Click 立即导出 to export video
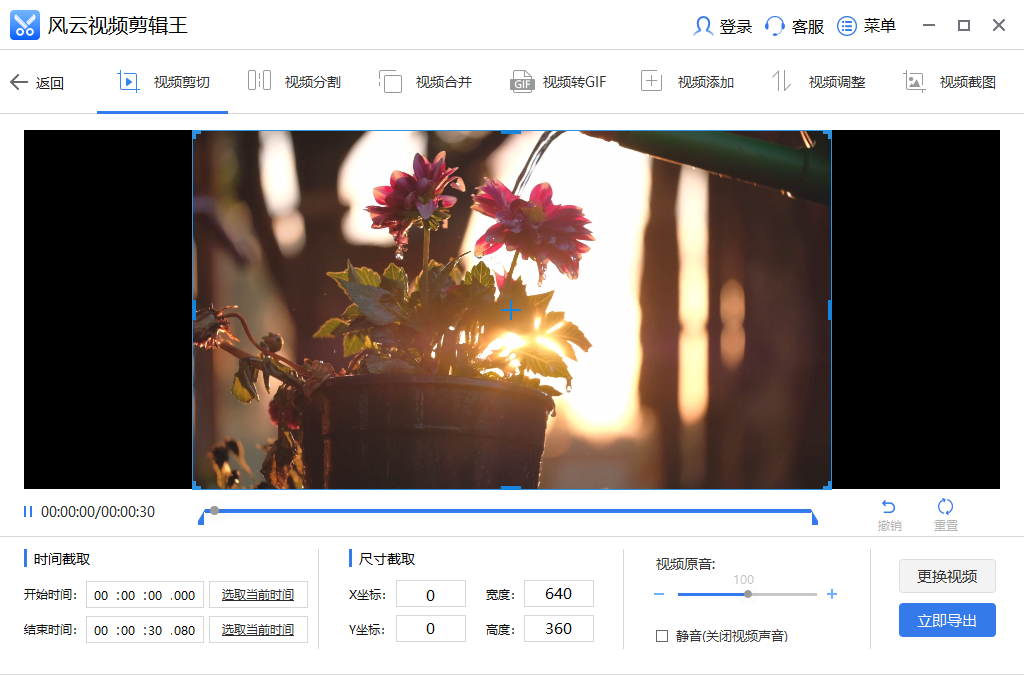Viewport: 1024px width, 675px height. tap(946, 620)
